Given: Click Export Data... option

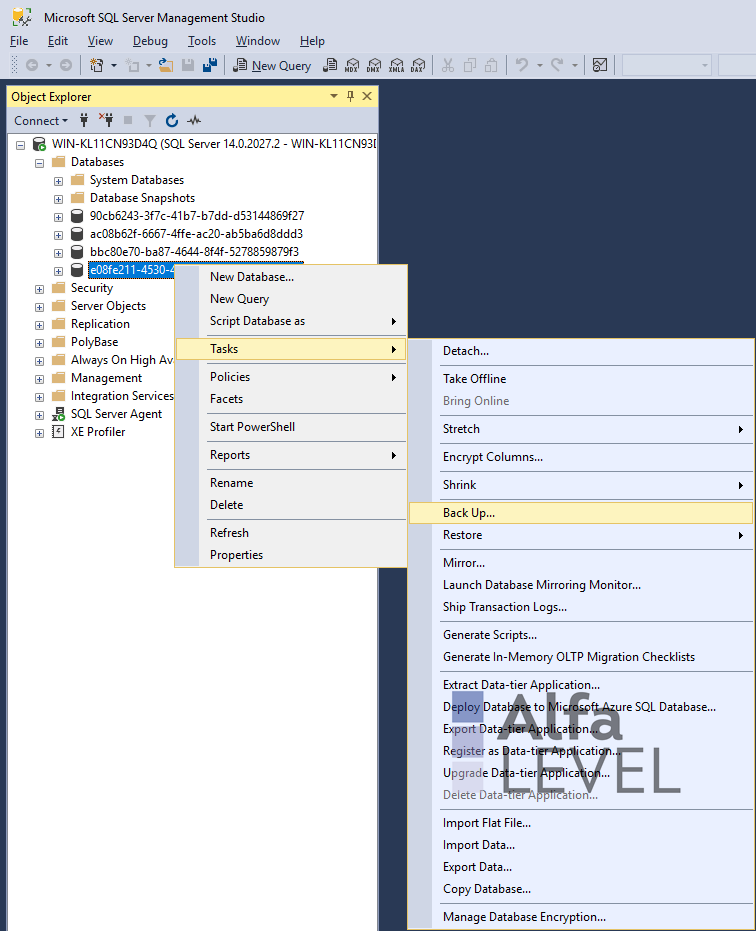Looking at the screenshot, I should coord(581,867).
